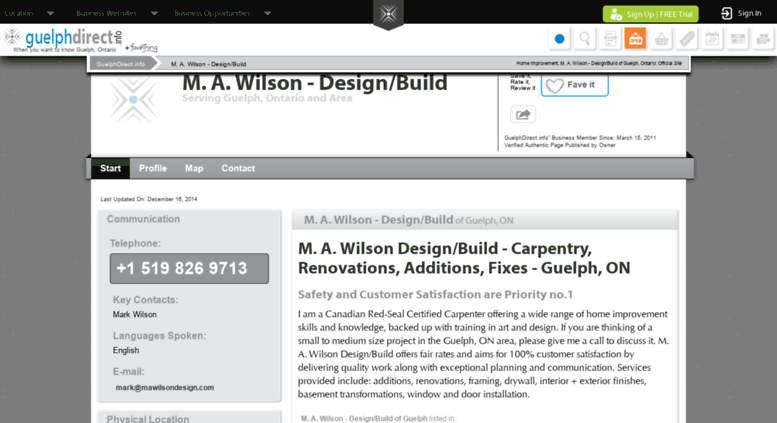
Task: Open the Contact tab
Action: click(x=238, y=168)
